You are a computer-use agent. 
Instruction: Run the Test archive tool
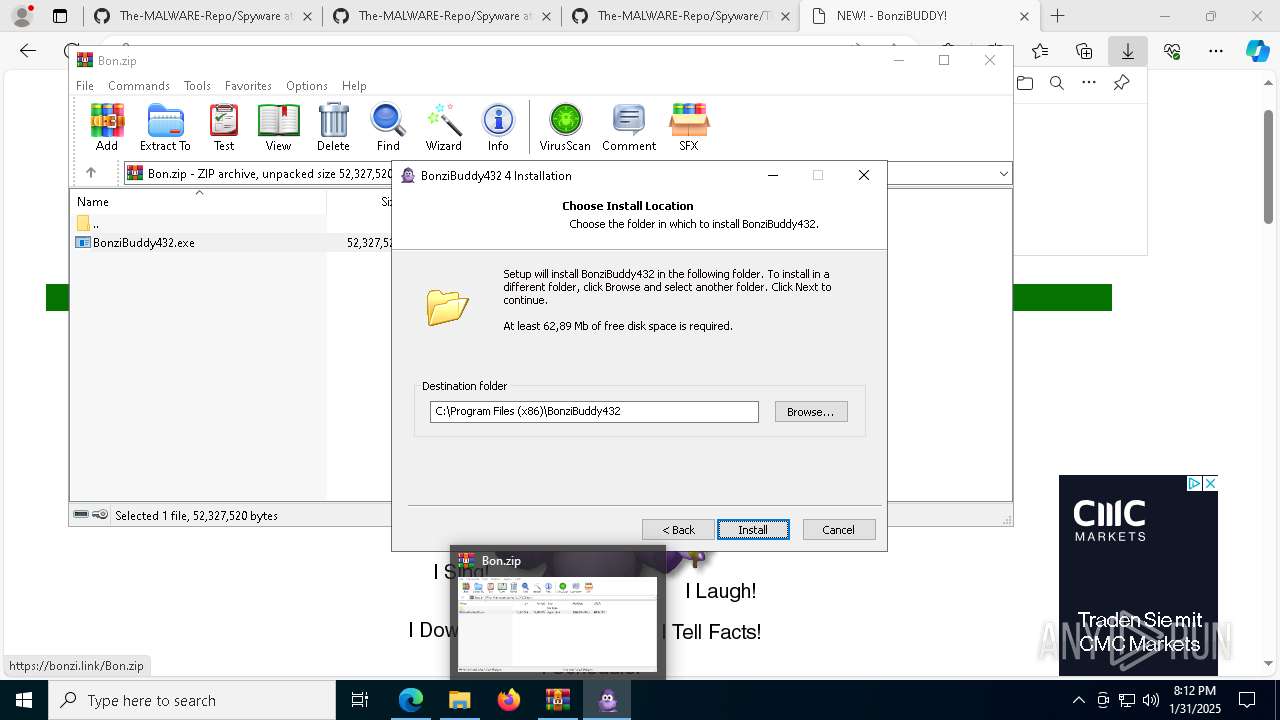click(x=224, y=127)
